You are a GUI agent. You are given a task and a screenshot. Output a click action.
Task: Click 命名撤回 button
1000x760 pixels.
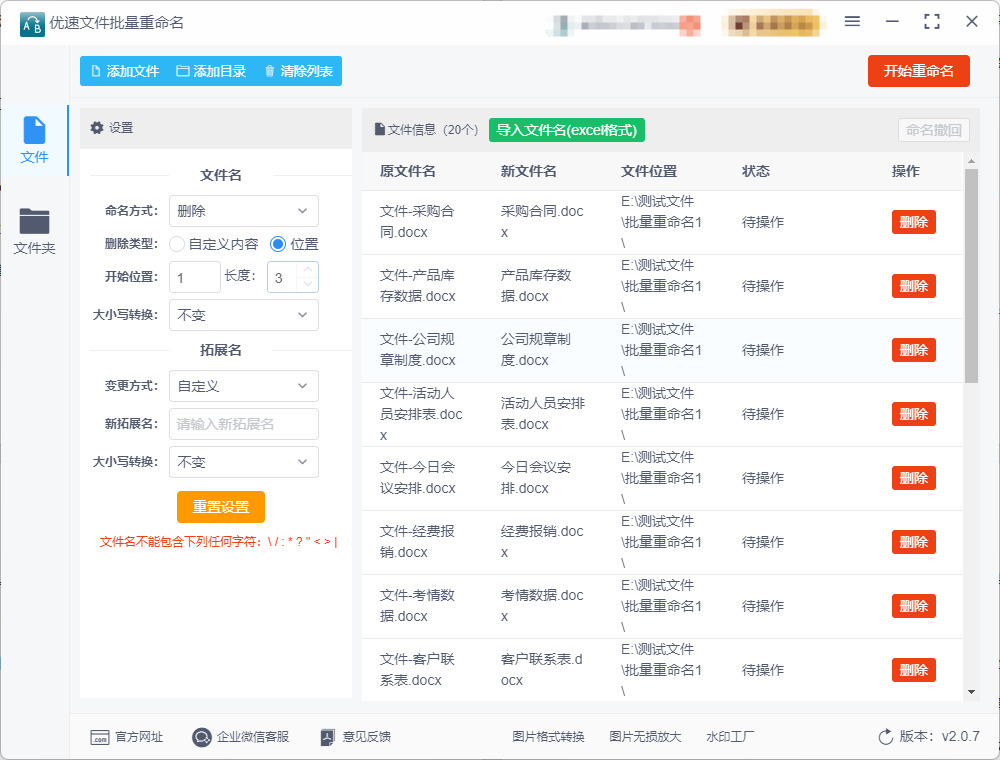934,130
